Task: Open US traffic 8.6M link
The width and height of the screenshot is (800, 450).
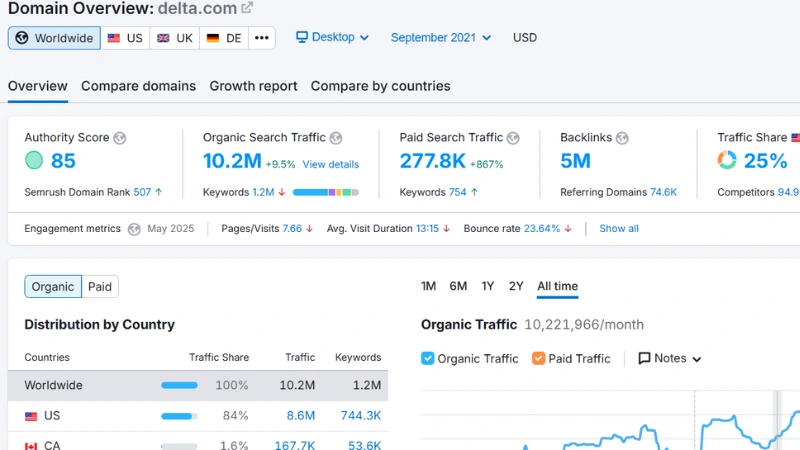Action: (x=301, y=416)
